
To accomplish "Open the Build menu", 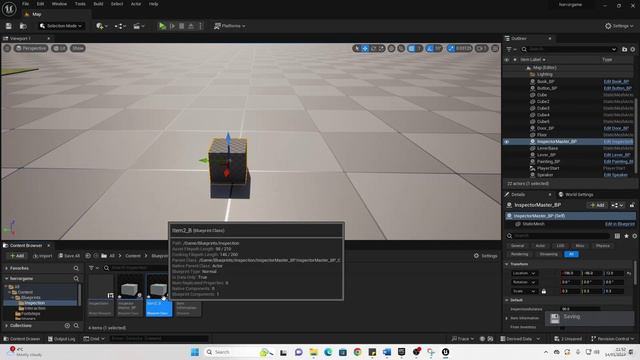I will click(x=98, y=4).
